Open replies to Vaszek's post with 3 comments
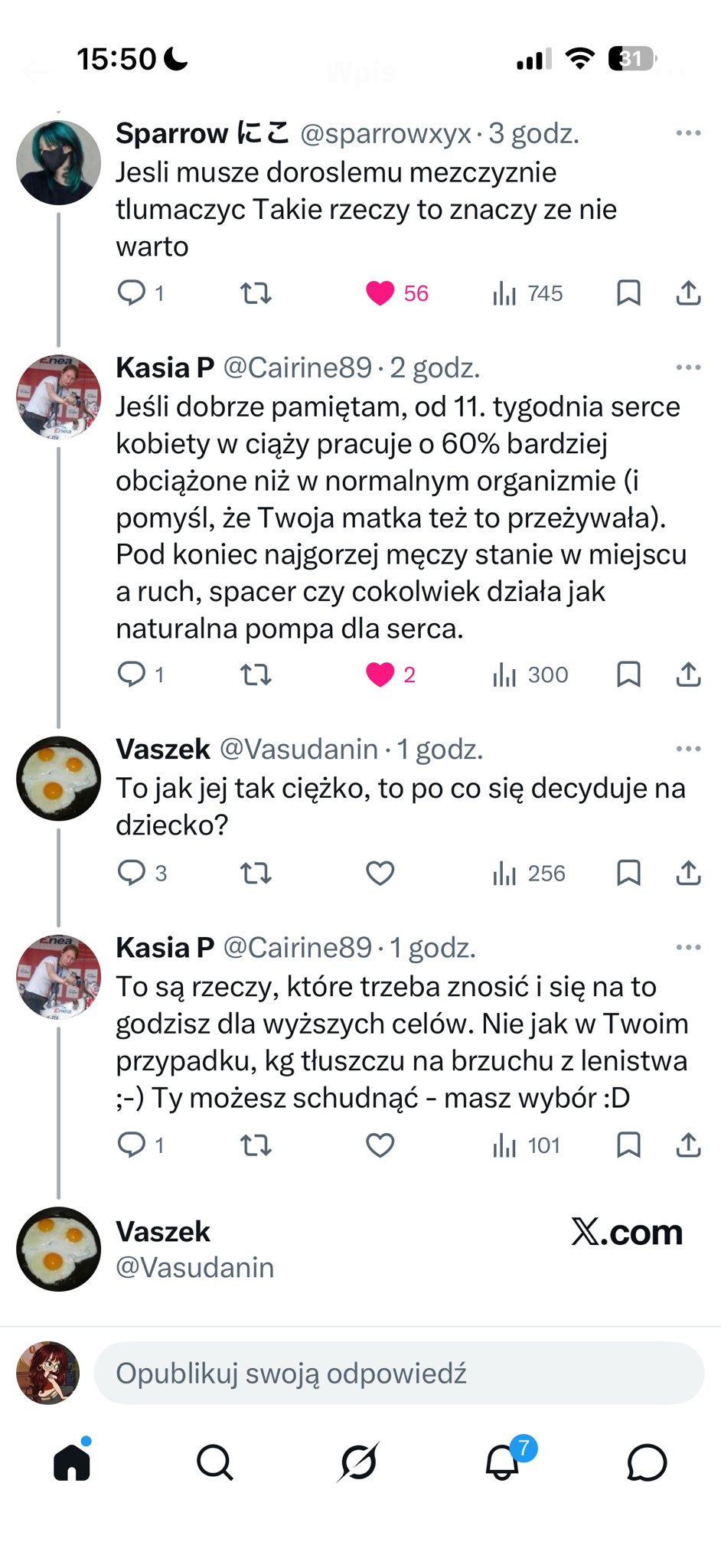The height and width of the screenshot is (1568, 721). 132,873
